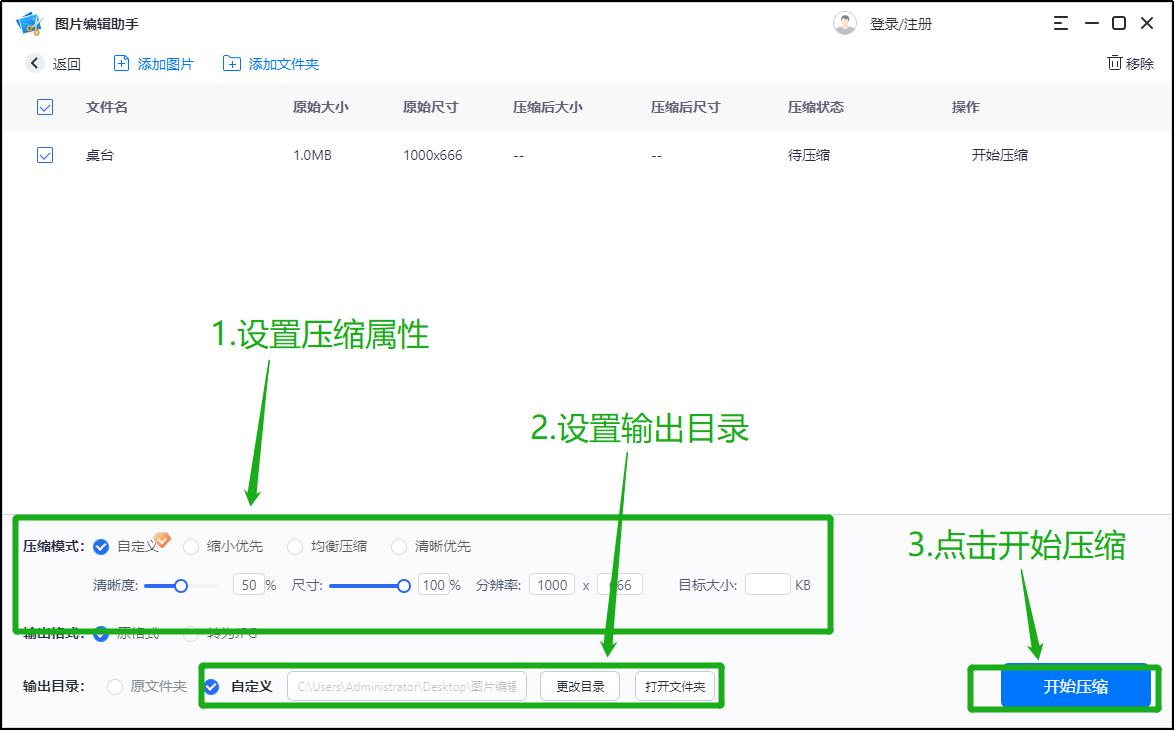Click the app logo in the title bar
Screen dimensions: 1175x731
point(29,22)
